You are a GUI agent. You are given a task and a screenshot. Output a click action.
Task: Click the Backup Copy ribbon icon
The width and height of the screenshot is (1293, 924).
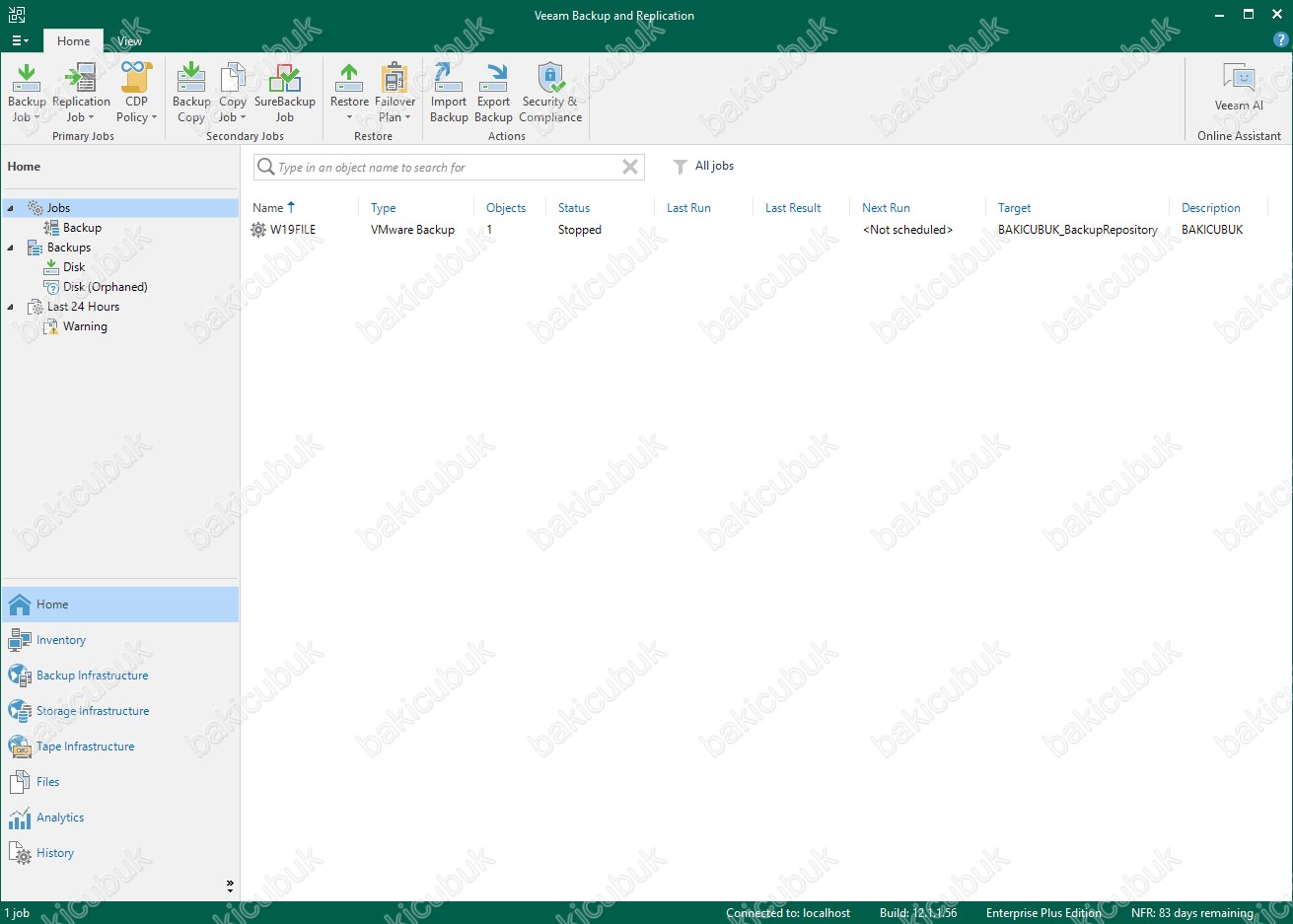(x=191, y=93)
